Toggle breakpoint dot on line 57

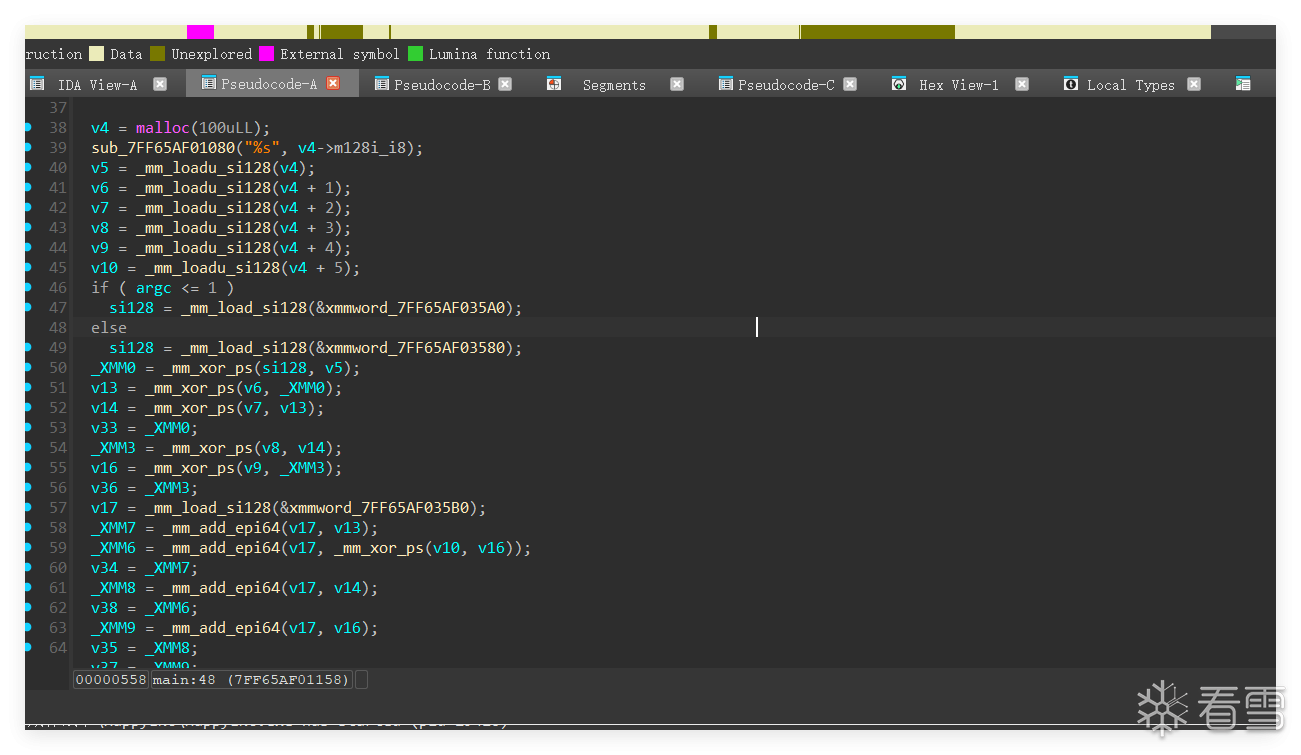[x=28, y=507]
